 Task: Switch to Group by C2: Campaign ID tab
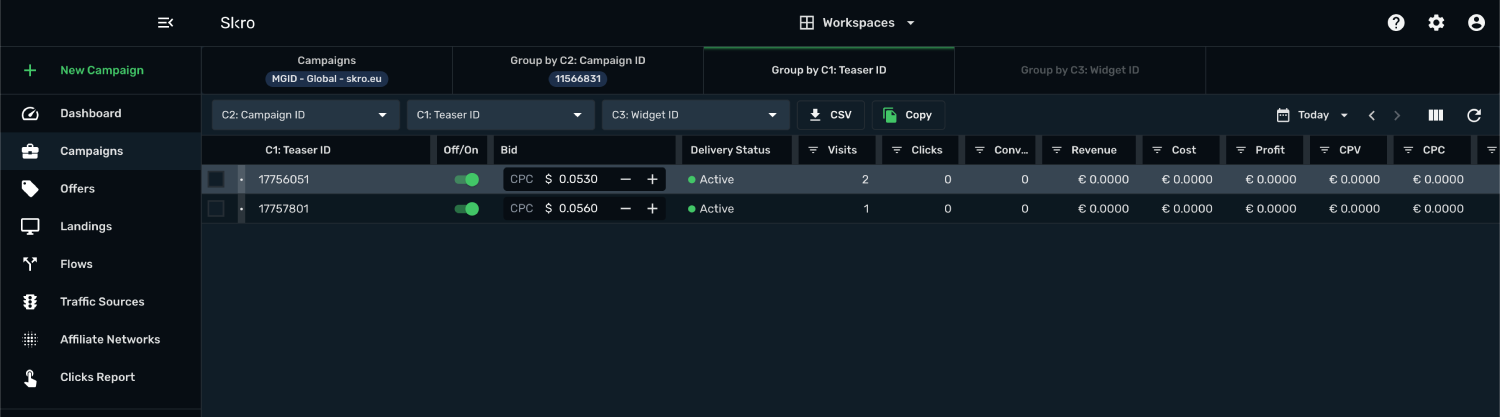[578, 69]
